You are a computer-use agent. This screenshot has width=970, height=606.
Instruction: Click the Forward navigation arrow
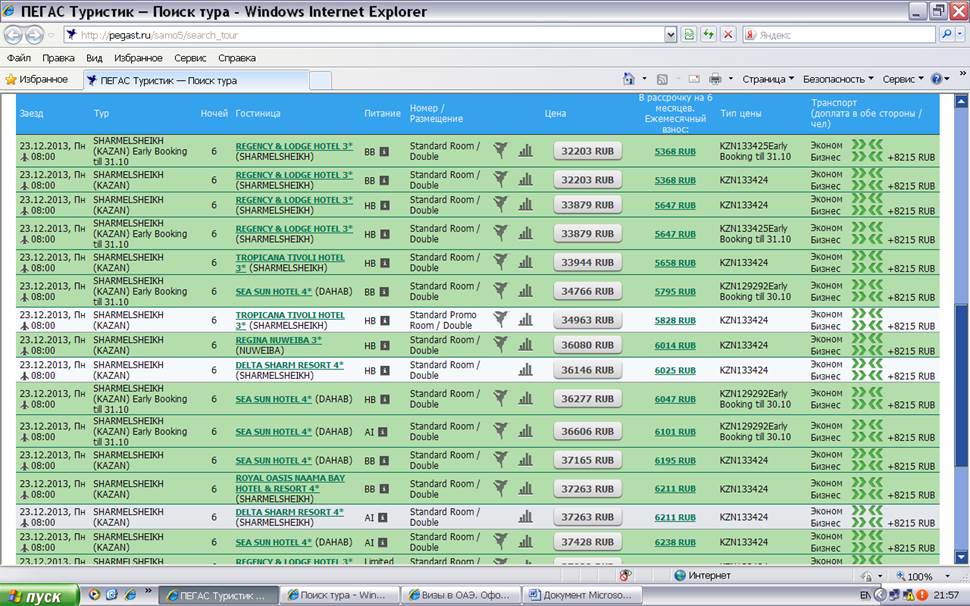pos(35,35)
